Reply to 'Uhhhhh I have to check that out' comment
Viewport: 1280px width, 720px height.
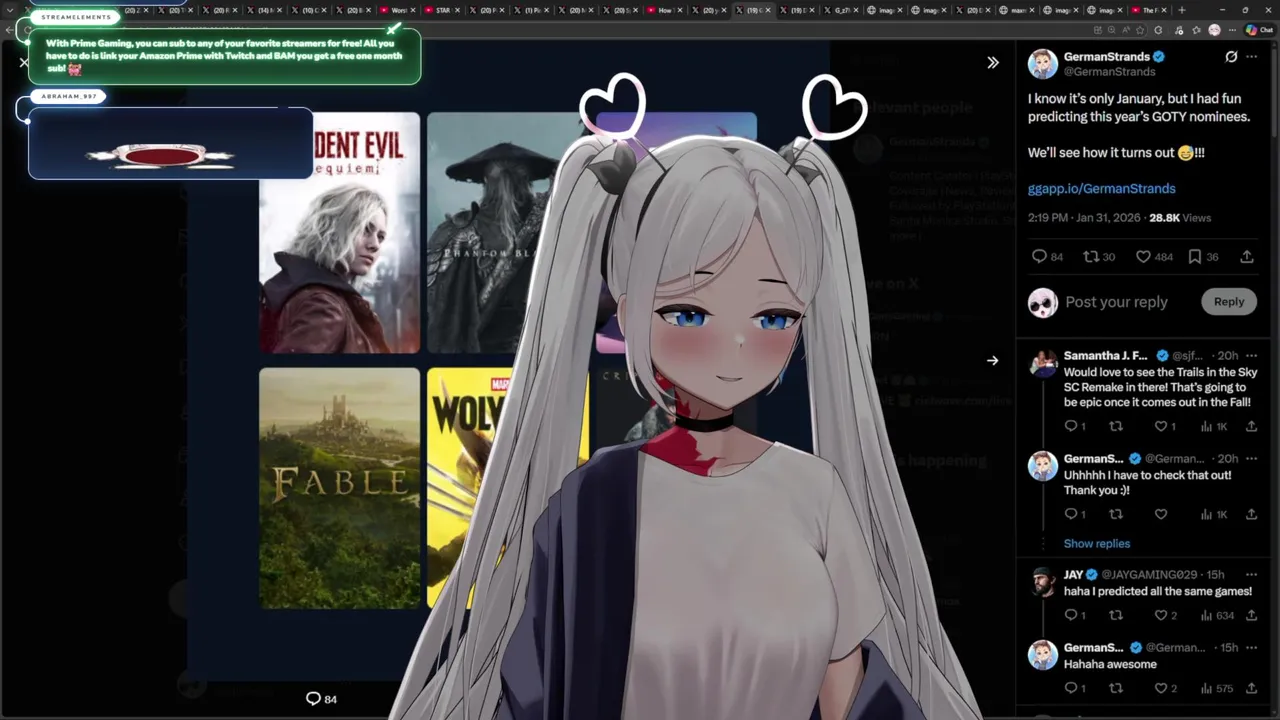(1075, 514)
